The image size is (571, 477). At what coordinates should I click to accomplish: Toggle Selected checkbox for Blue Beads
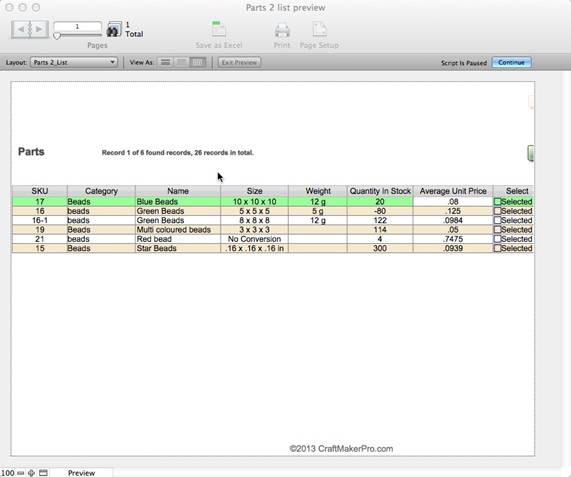(497, 202)
